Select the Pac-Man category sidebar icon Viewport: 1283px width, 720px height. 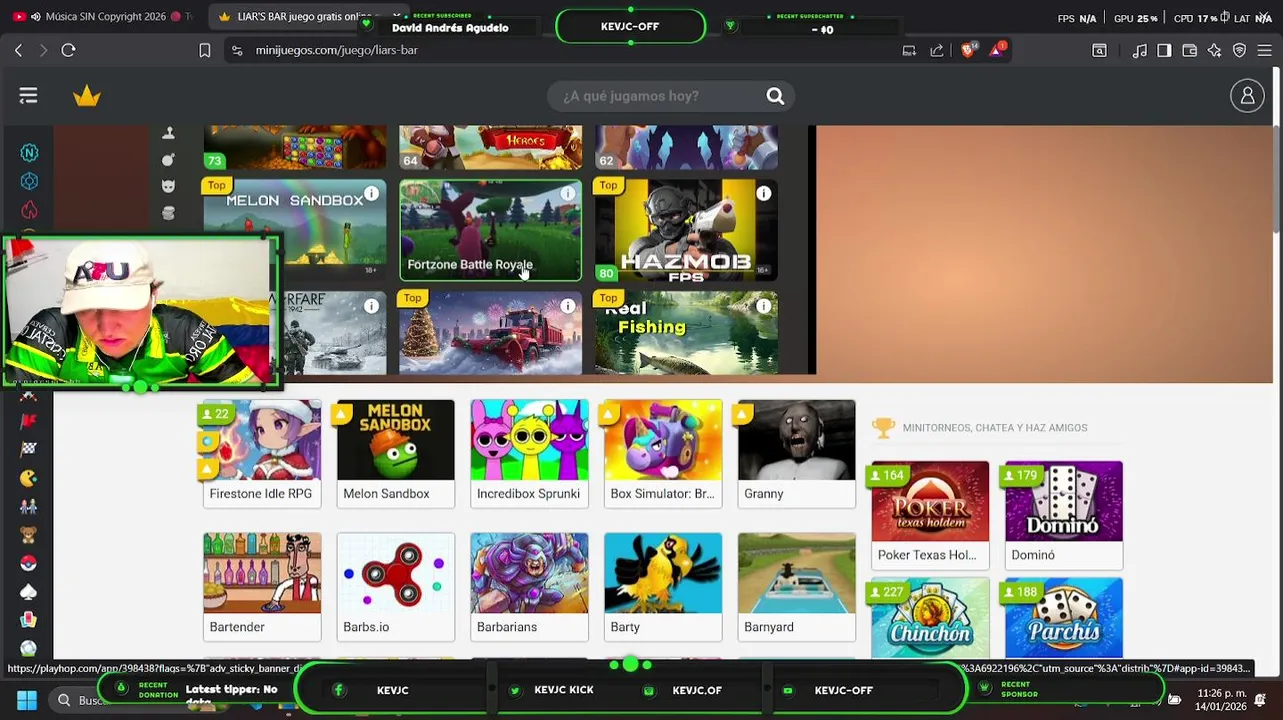(28, 478)
